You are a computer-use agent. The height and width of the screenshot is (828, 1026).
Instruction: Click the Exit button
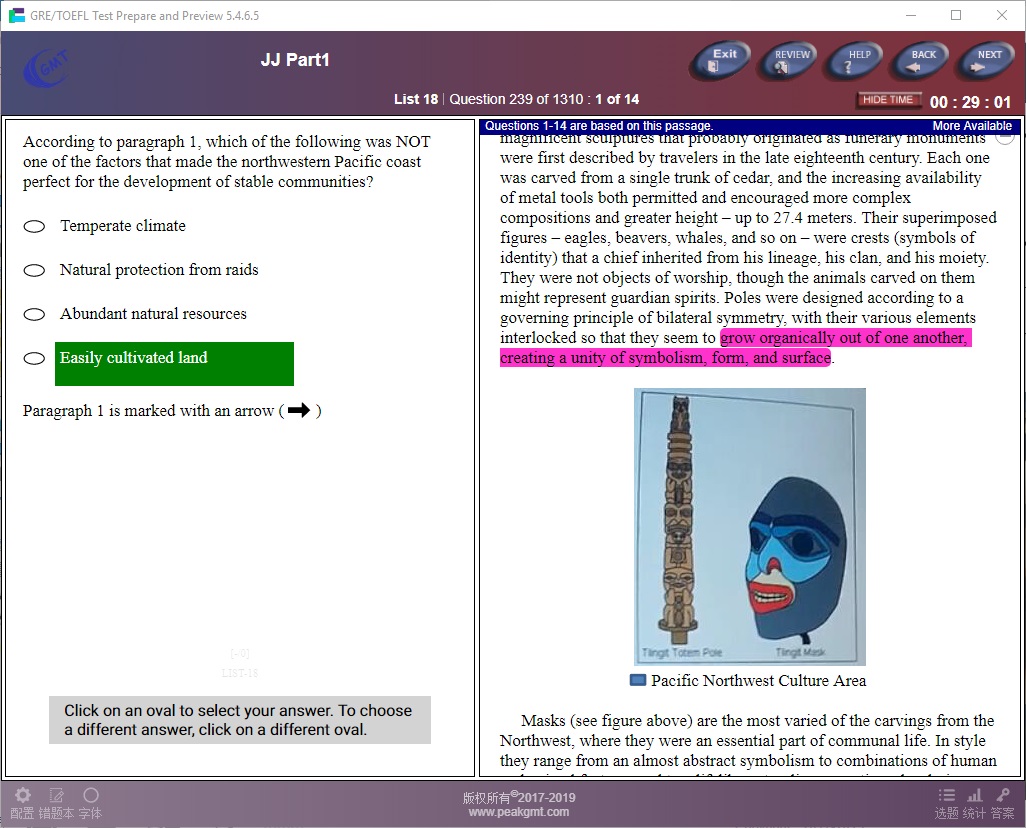point(720,60)
